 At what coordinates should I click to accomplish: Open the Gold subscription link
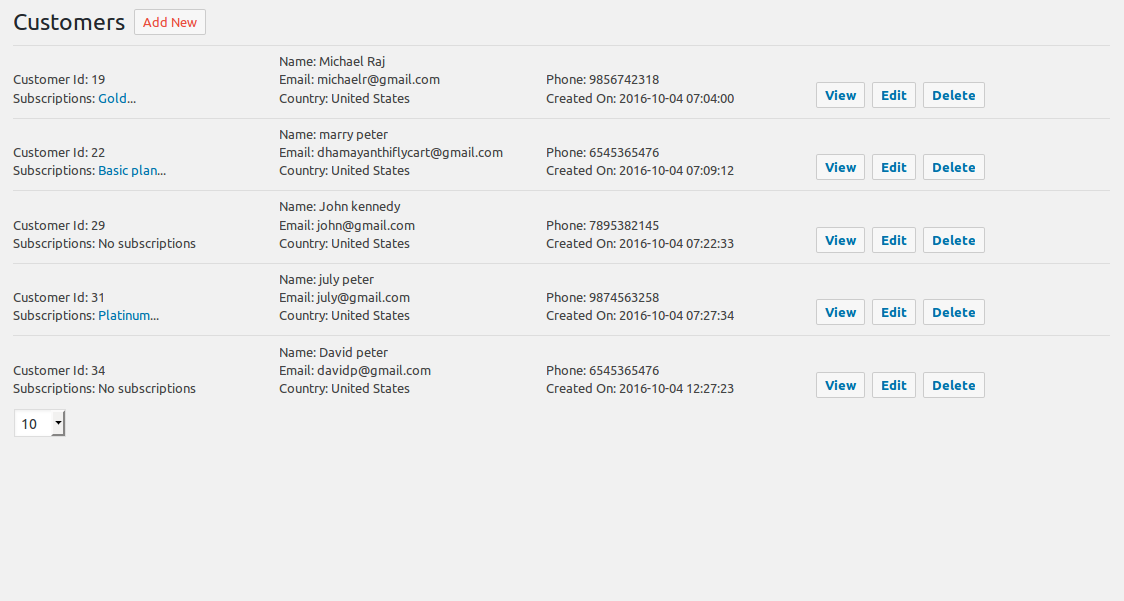[117, 98]
